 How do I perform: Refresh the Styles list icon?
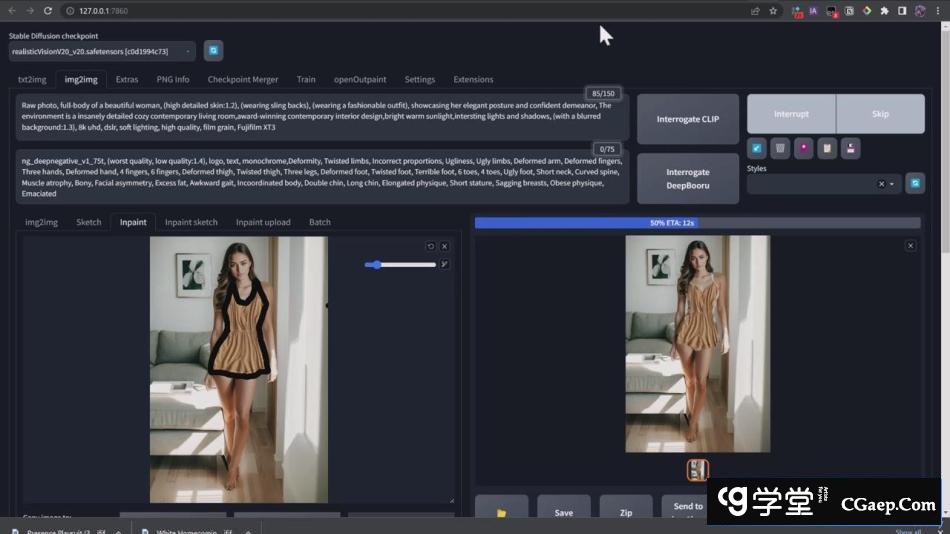click(915, 184)
